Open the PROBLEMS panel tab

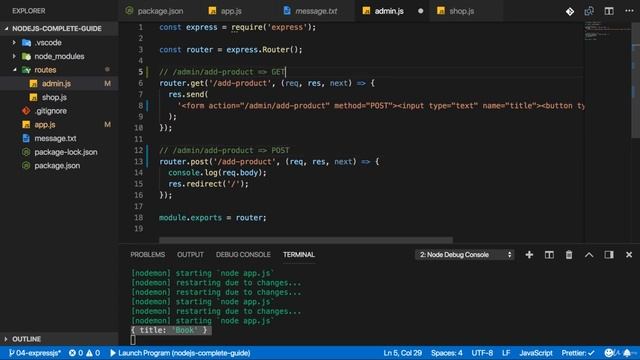tap(148, 255)
